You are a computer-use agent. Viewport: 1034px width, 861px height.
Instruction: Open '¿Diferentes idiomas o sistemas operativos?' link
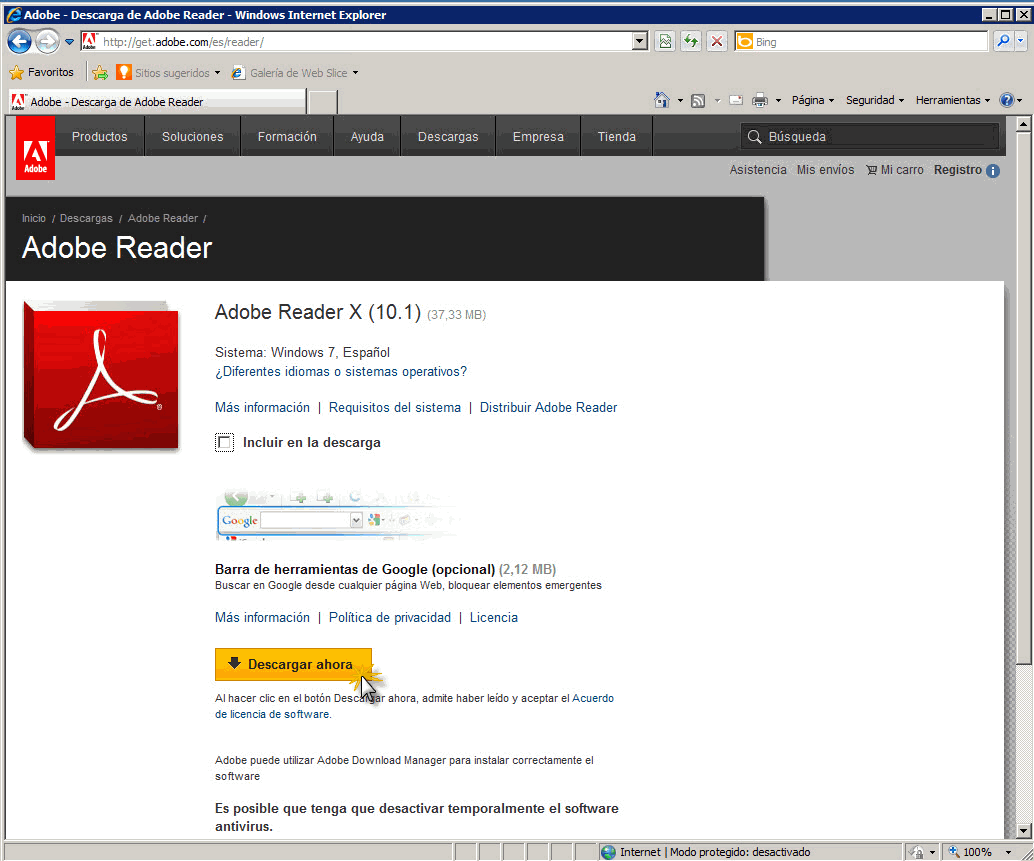(x=341, y=371)
